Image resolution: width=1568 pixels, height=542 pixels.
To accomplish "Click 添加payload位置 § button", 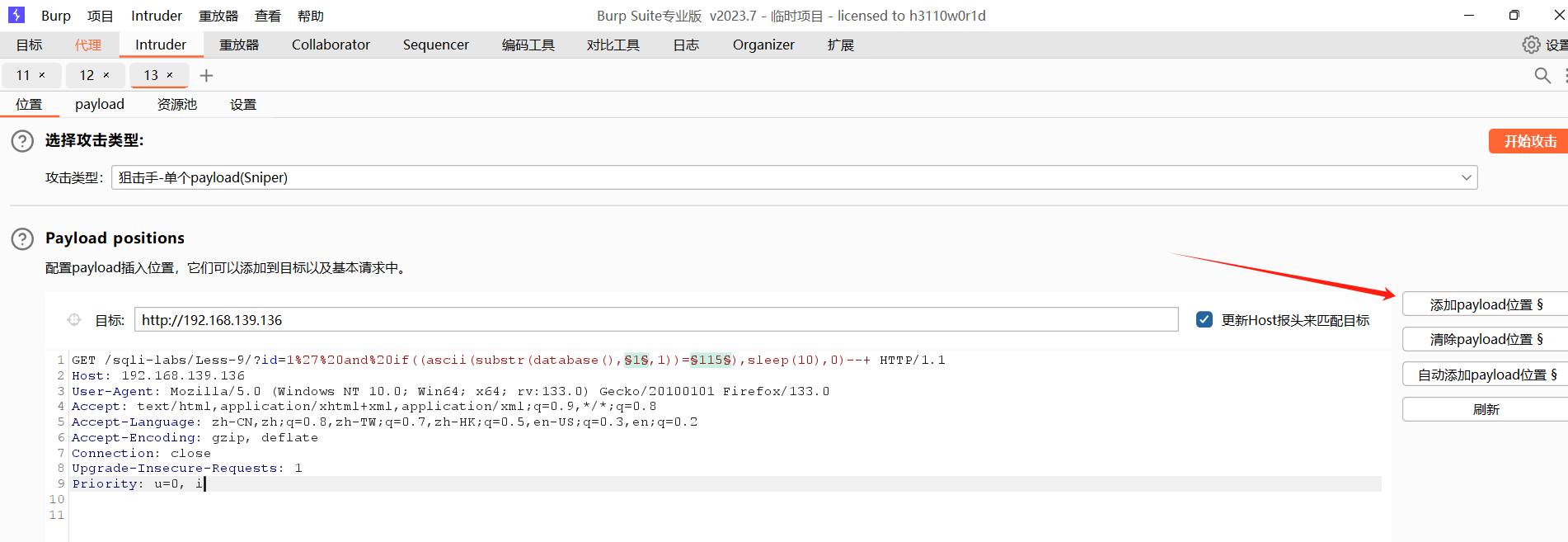I will pyautogui.click(x=1486, y=304).
